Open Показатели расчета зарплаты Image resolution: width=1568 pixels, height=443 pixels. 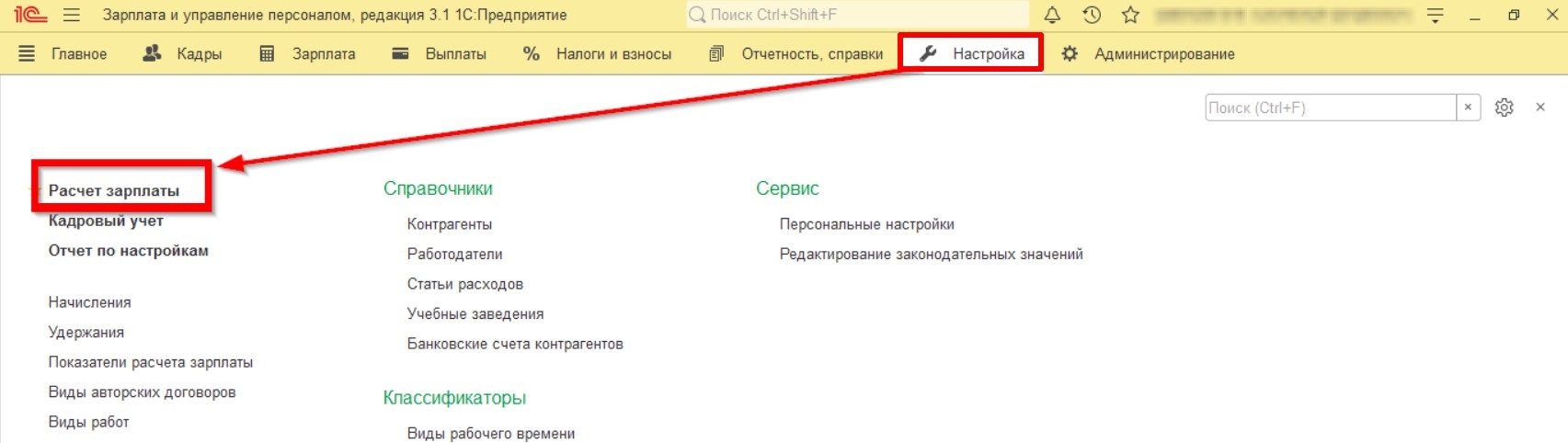151,362
